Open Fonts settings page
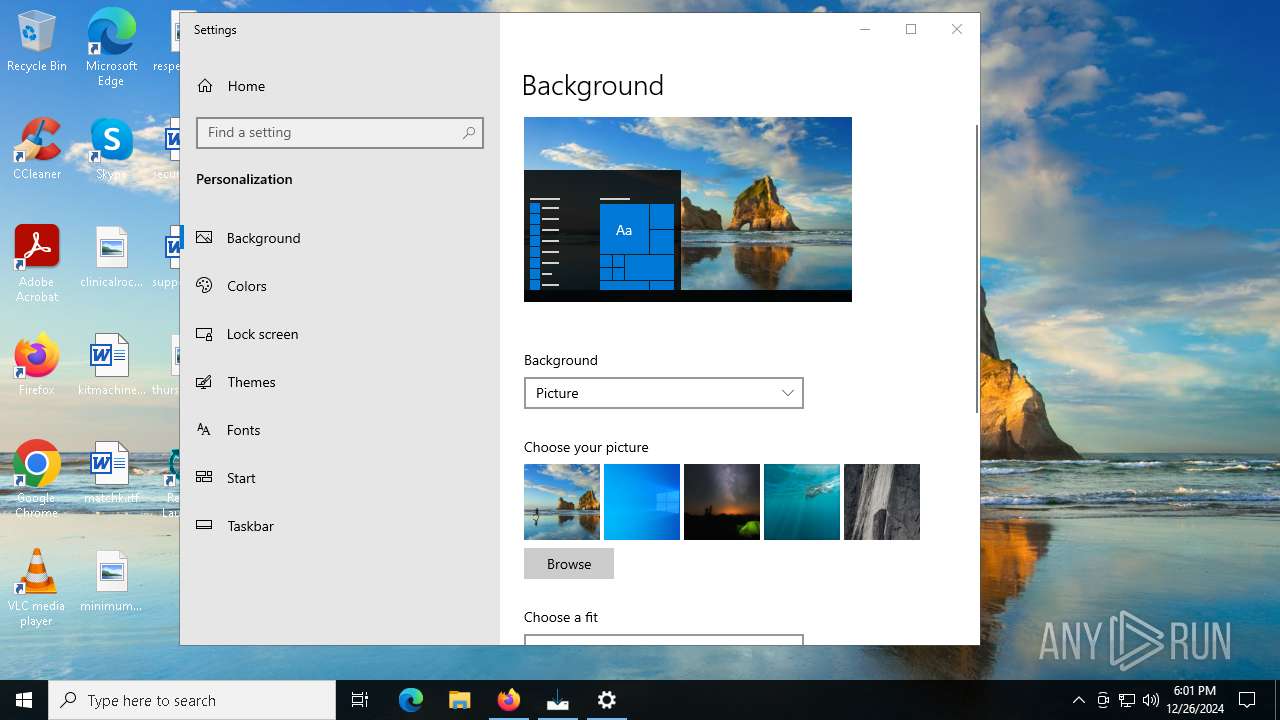Image resolution: width=1280 pixels, height=720 pixels. tap(339, 430)
